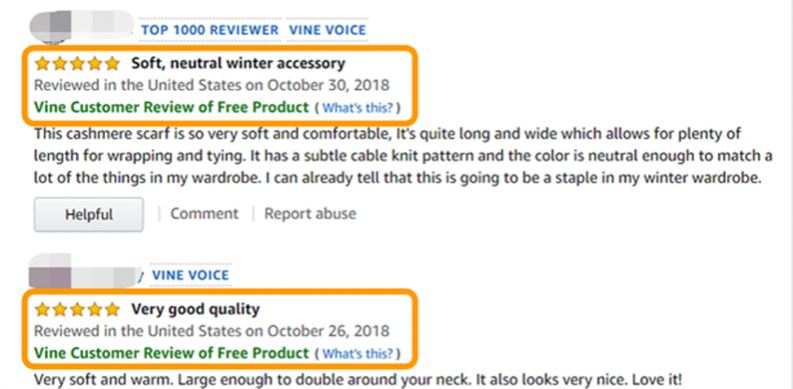Open the second reviewer's blurred profile avatar
This screenshot has width=793, height=389.
point(85,272)
